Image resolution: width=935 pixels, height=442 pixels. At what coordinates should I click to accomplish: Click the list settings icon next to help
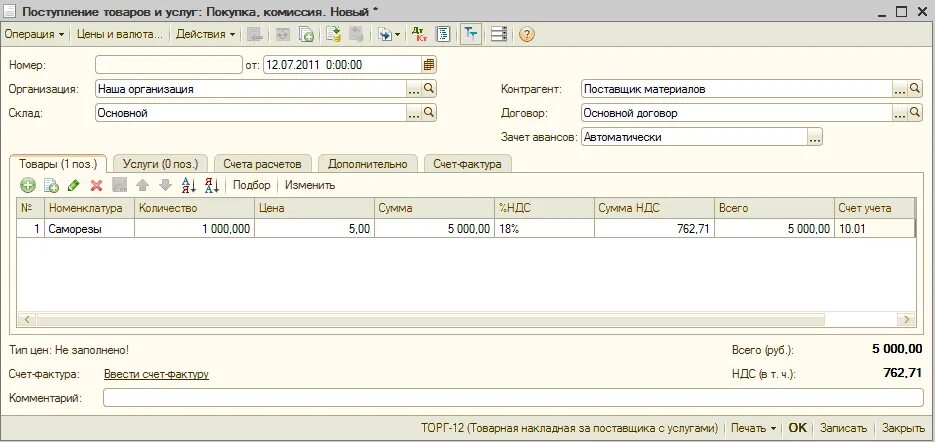coord(499,35)
